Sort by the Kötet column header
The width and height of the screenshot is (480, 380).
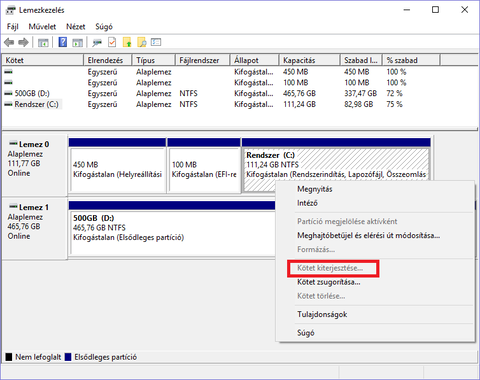click(x=43, y=60)
